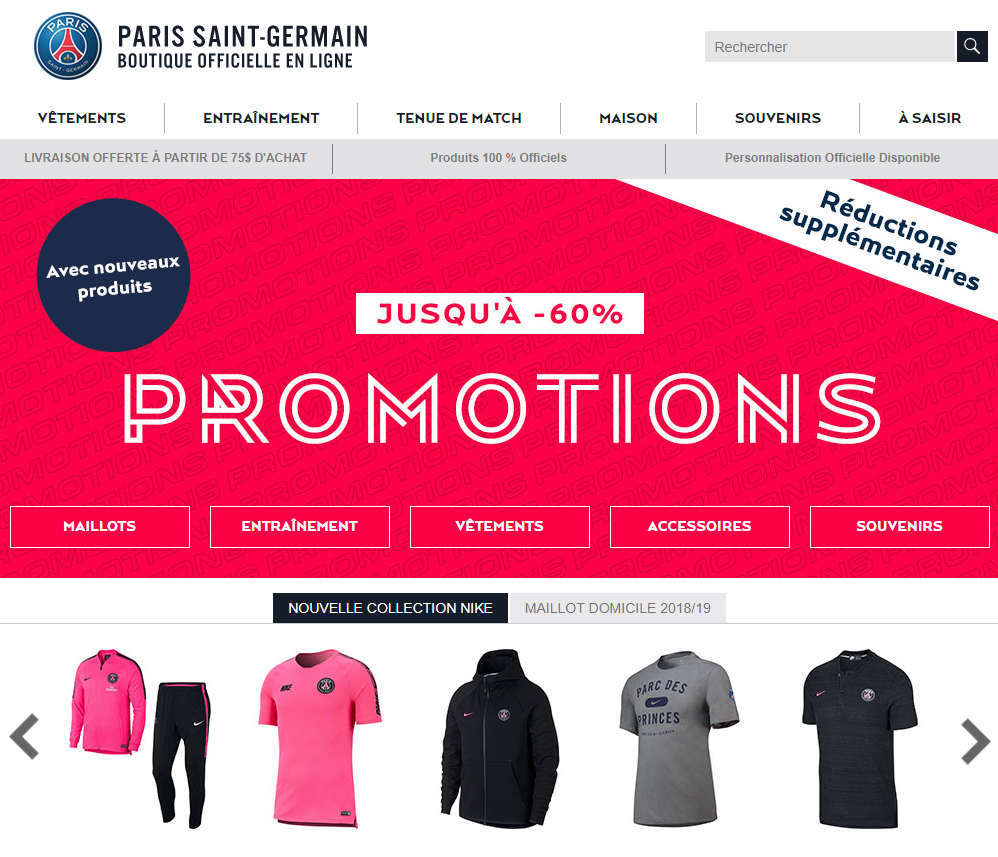Open the Entraînement navigation menu
Screen dimensions: 998x857
coord(261,118)
